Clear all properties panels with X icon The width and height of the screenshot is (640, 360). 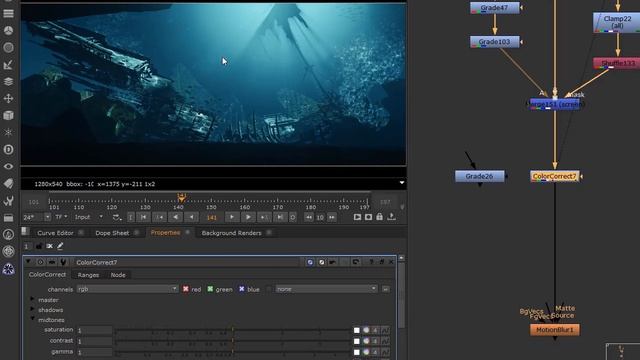tap(49, 246)
